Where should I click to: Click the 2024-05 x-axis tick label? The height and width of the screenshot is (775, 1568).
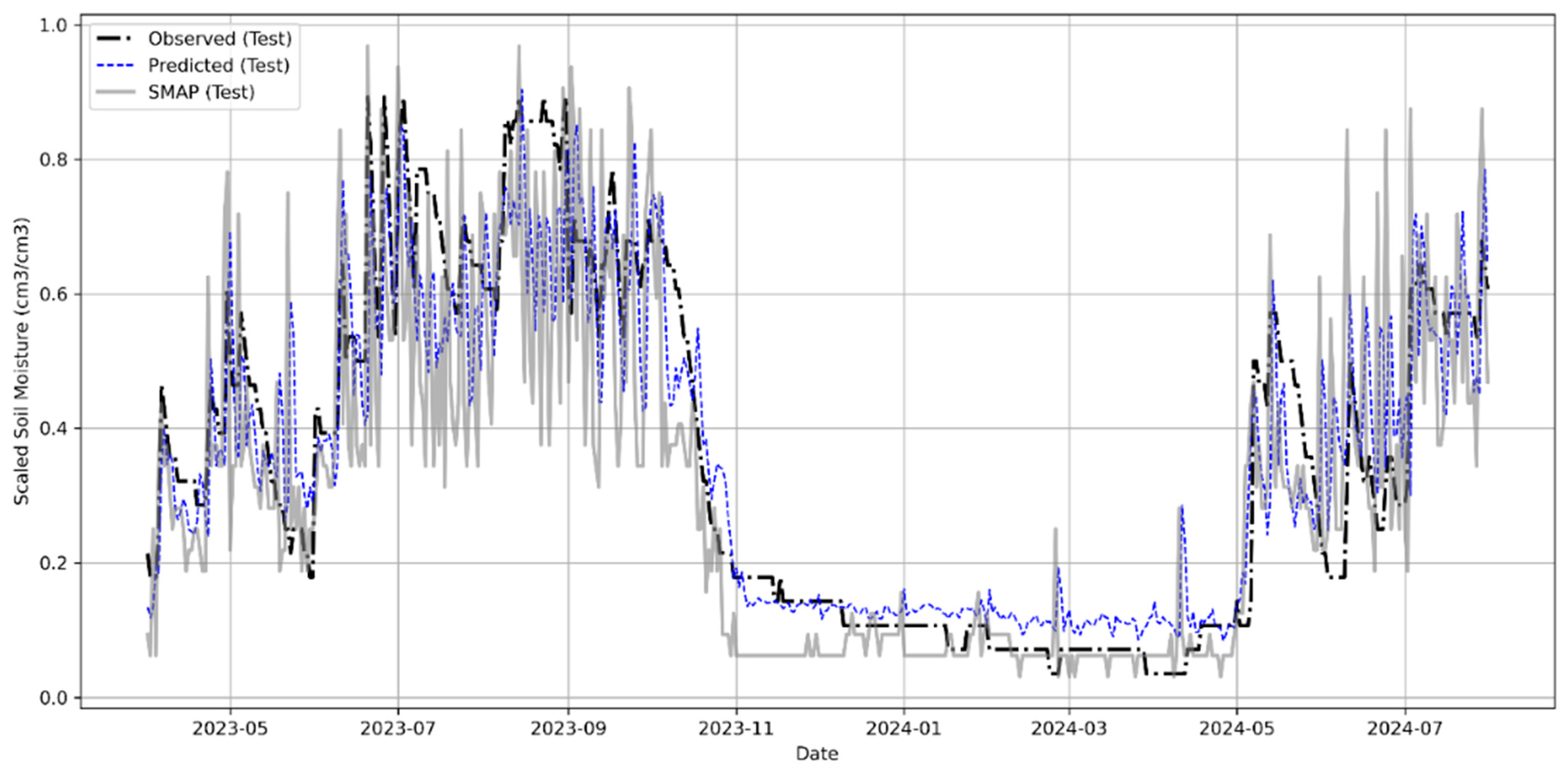pos(1237,729)
